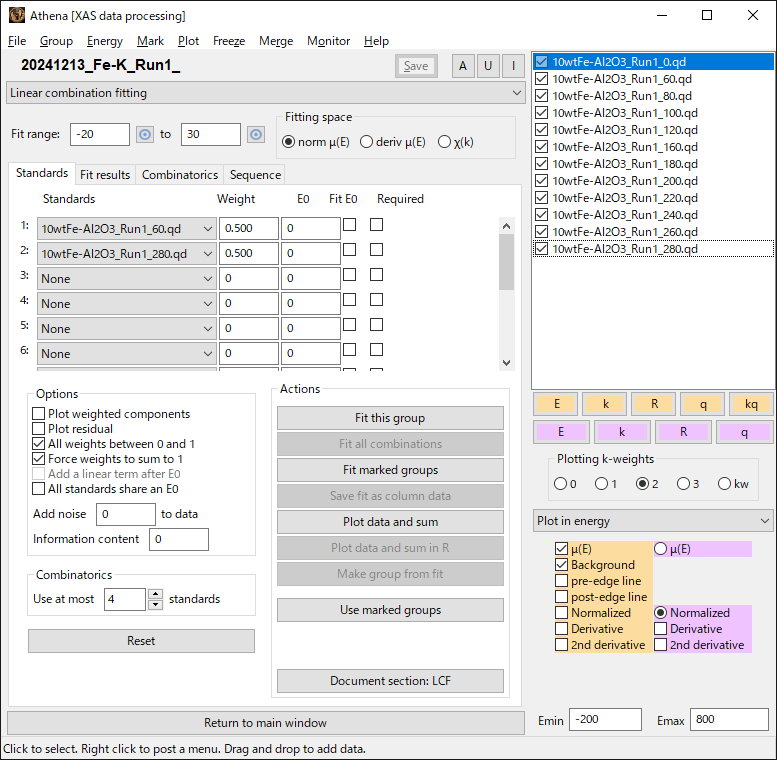This screenshot has height=760, width=777.
Task: Switch to the Sequence tab
Action: coord(255,174)
